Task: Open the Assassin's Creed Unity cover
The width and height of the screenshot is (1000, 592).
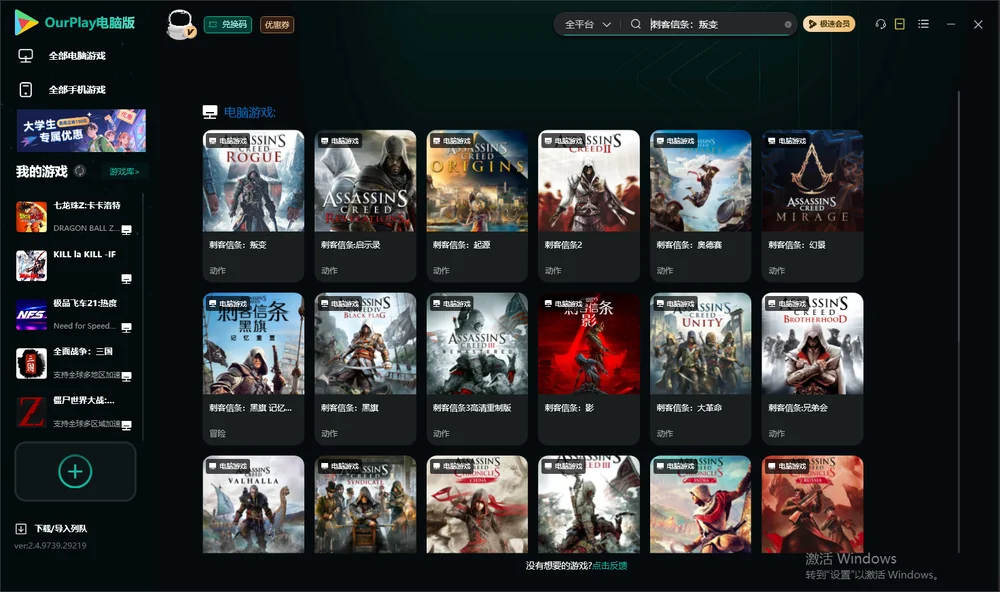Action: [701, 344]
